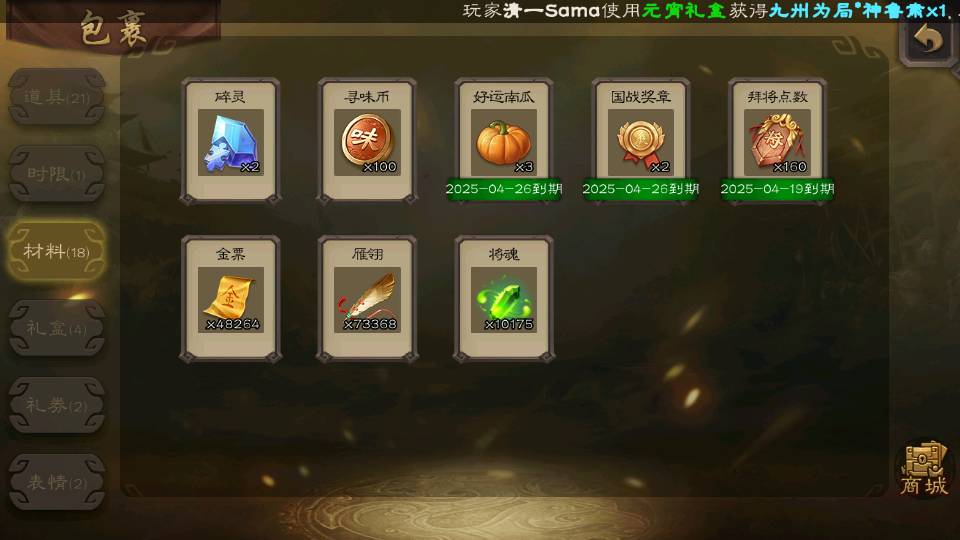The width and height of the screenshot is (960, 540).
Task: Select the 雁翎 feather item
Action: pyautogui.click(x=367, y=299)
